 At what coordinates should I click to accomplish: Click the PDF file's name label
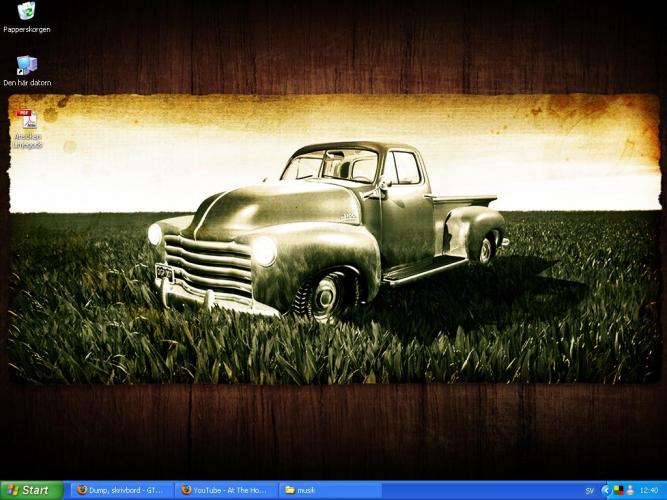pyautogui.click(x=27, y=141)
